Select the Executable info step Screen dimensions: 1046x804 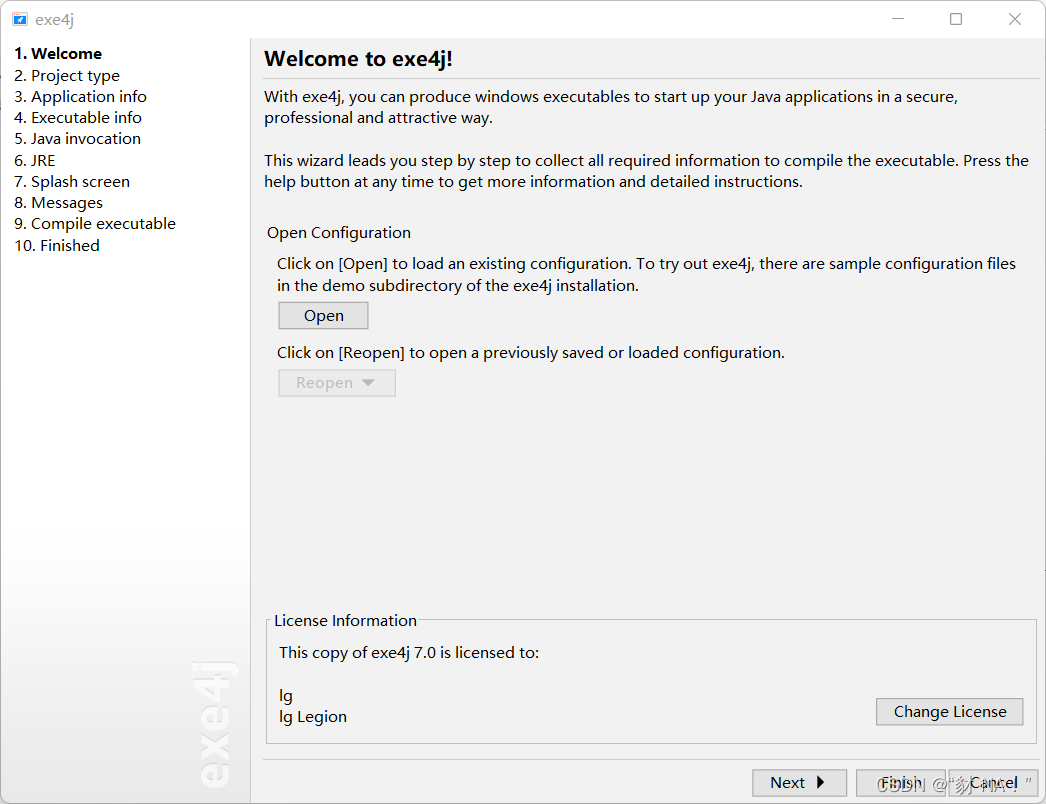click(x=77, y=117)
